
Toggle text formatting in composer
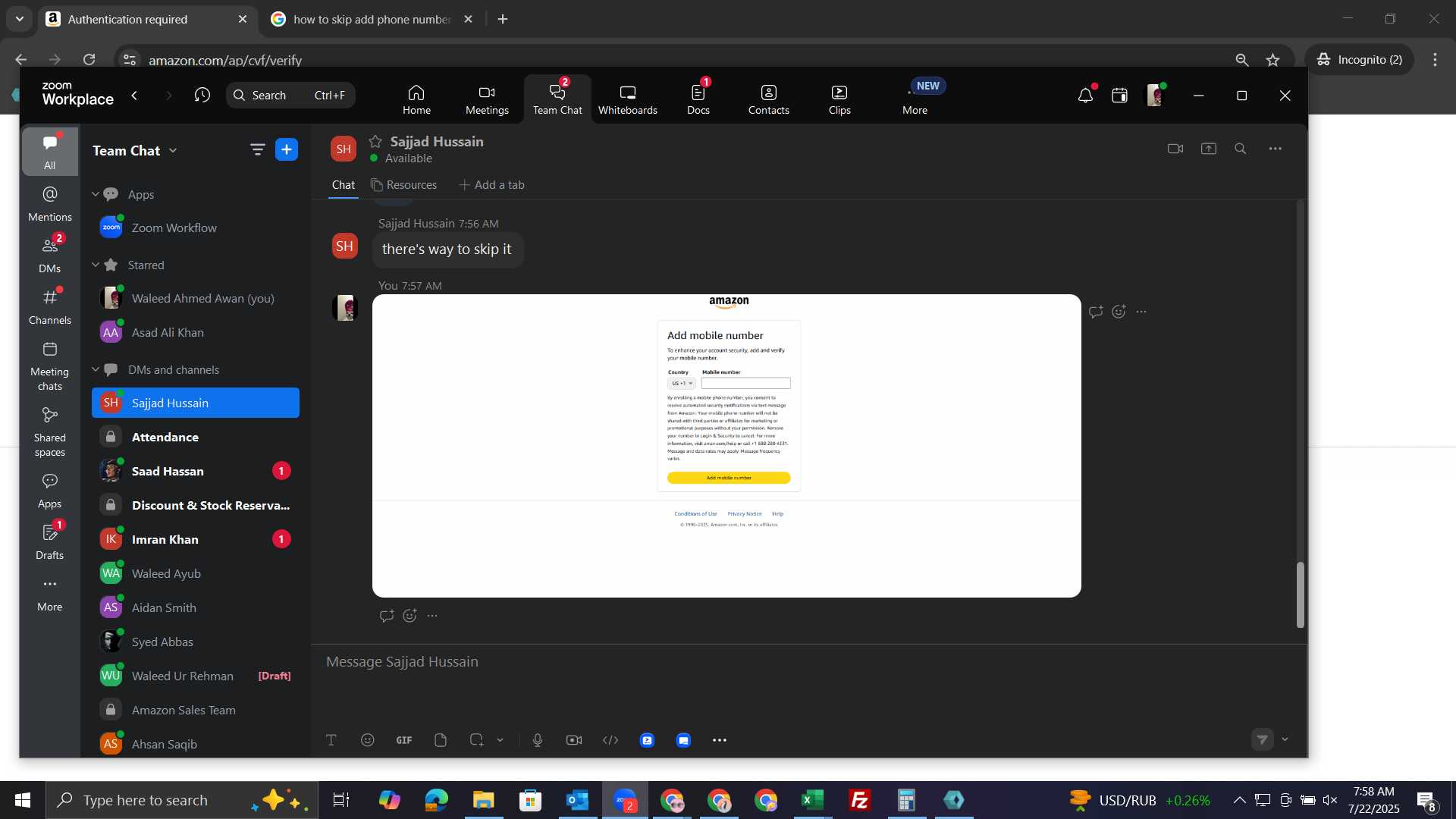pyautogui.click(x=331, y=740)
